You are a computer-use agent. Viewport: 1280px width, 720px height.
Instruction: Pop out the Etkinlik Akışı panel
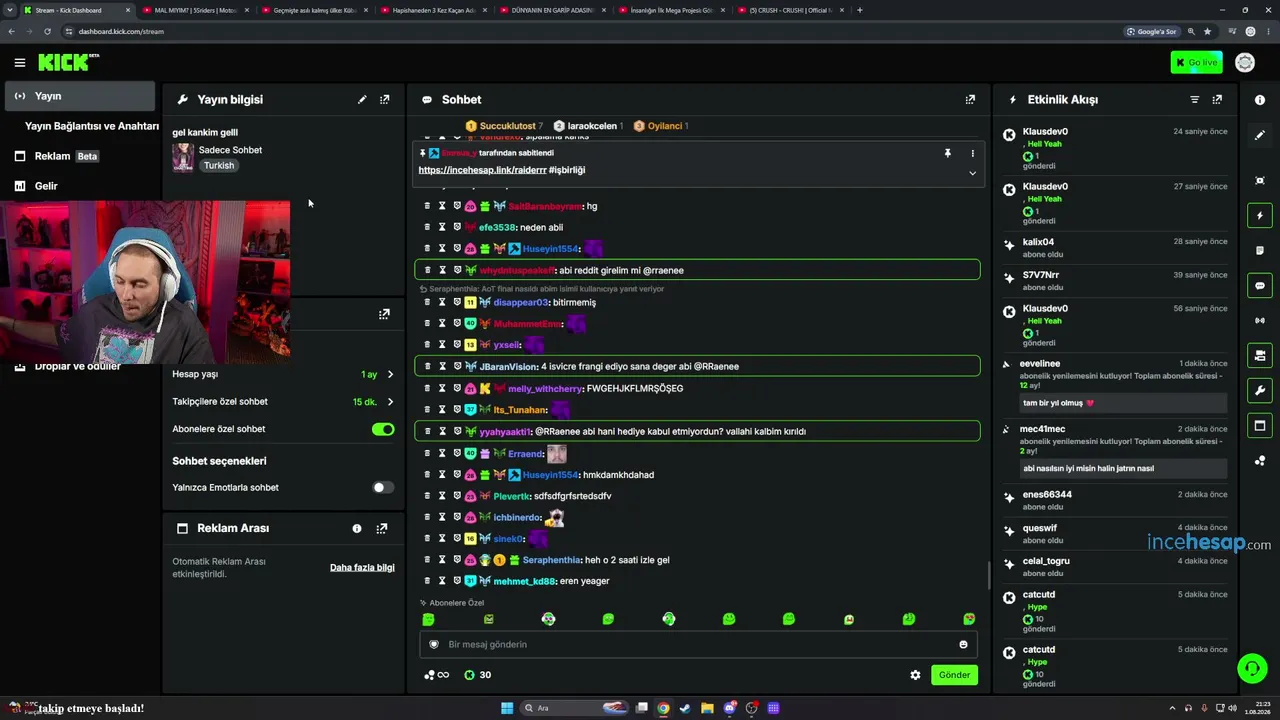1217,100
